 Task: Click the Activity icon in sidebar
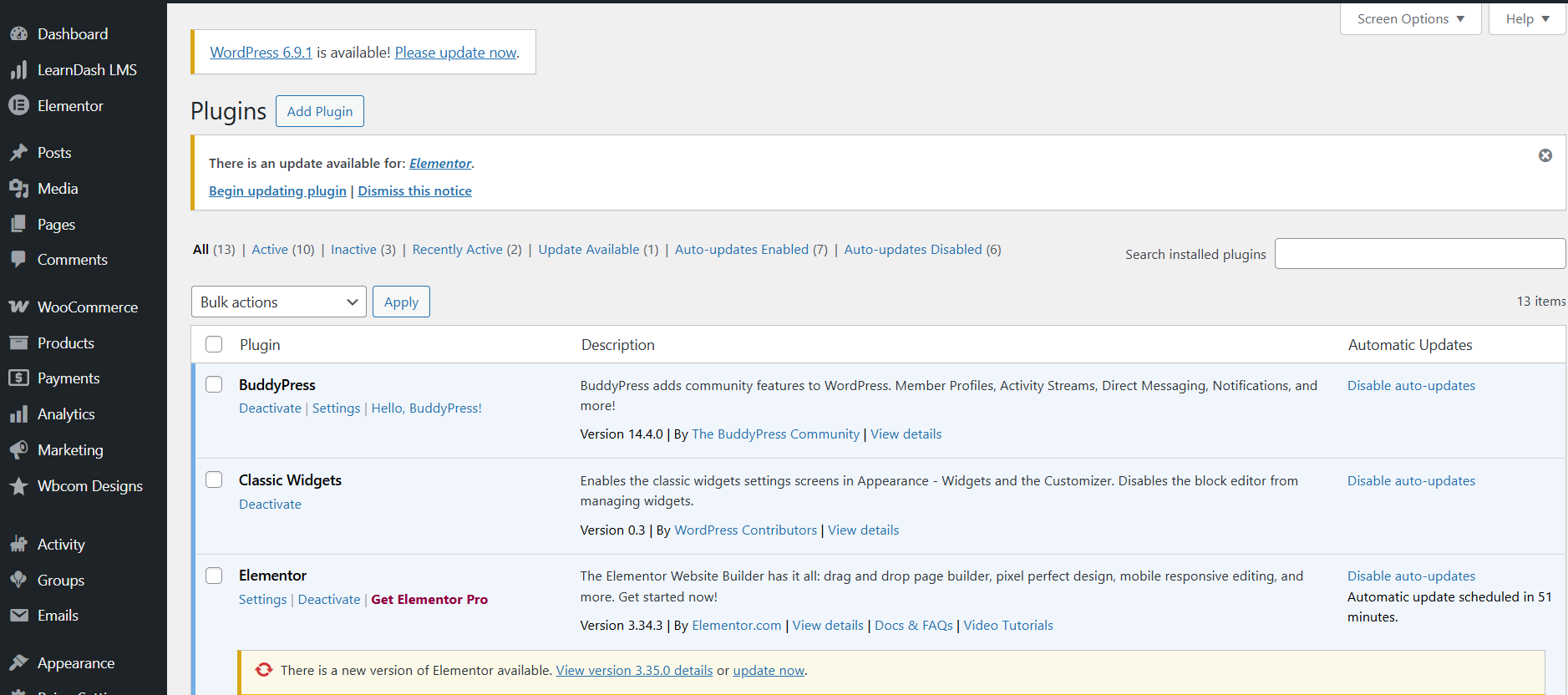pos(18,545)
